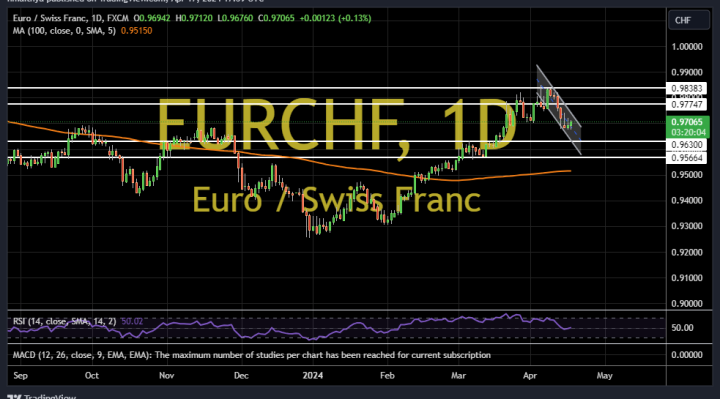Select the orange MA value 0.95150
The width and height of the screenshot is (720, 399).
click(136, 31)
